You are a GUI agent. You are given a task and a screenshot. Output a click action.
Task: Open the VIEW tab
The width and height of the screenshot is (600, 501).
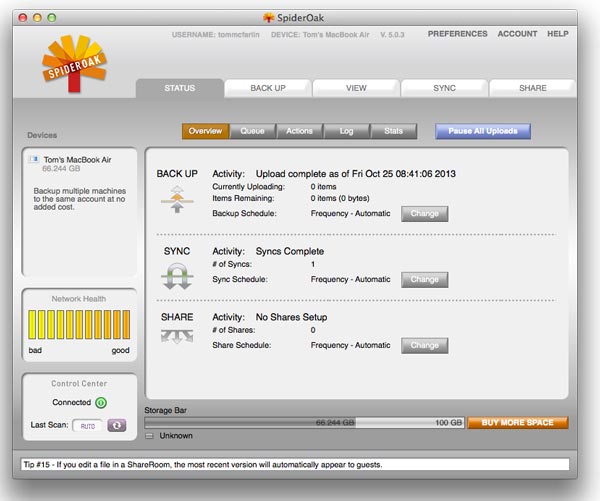coord(356,88)
